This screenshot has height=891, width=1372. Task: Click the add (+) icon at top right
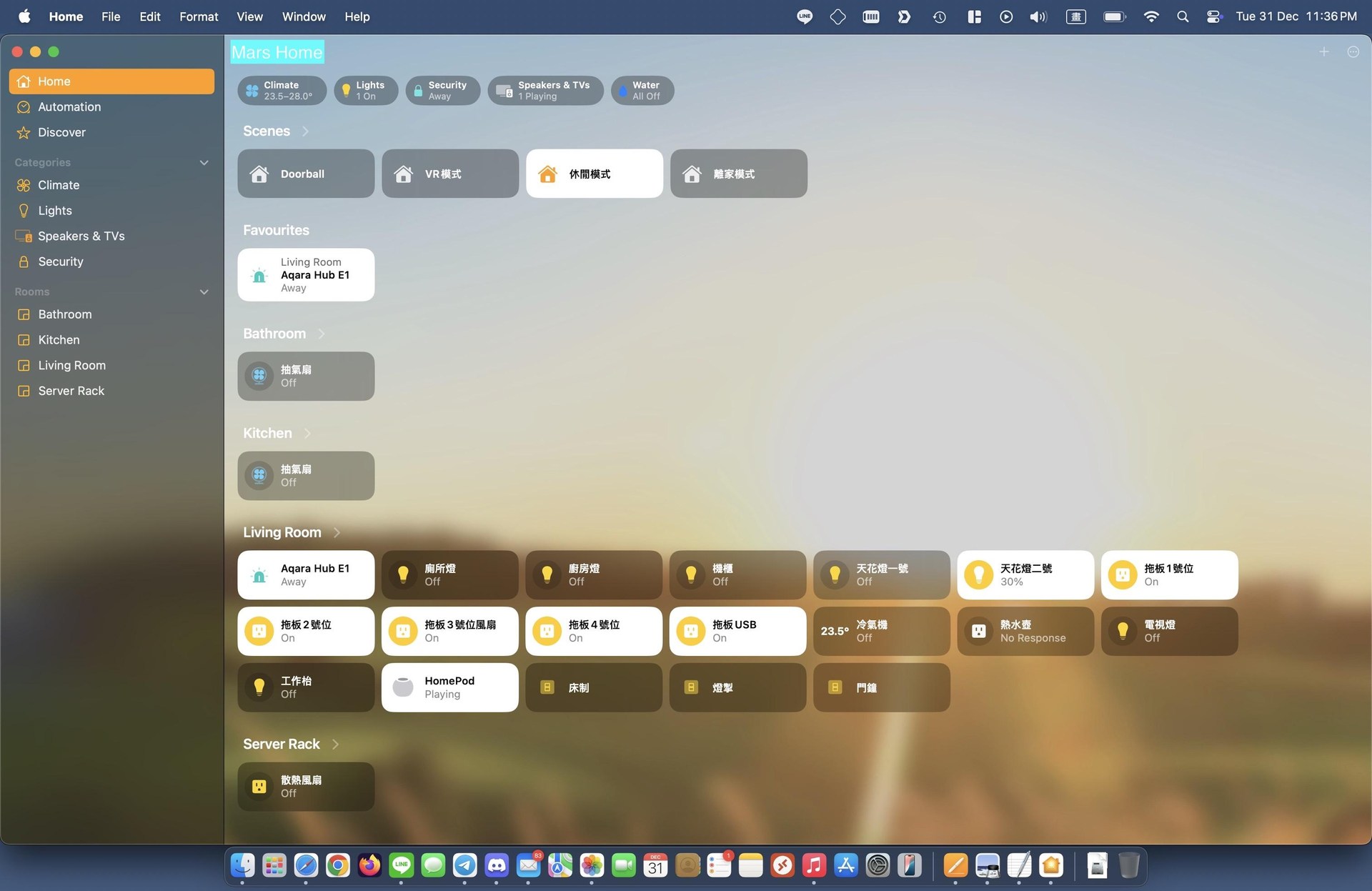(1323, 52)
